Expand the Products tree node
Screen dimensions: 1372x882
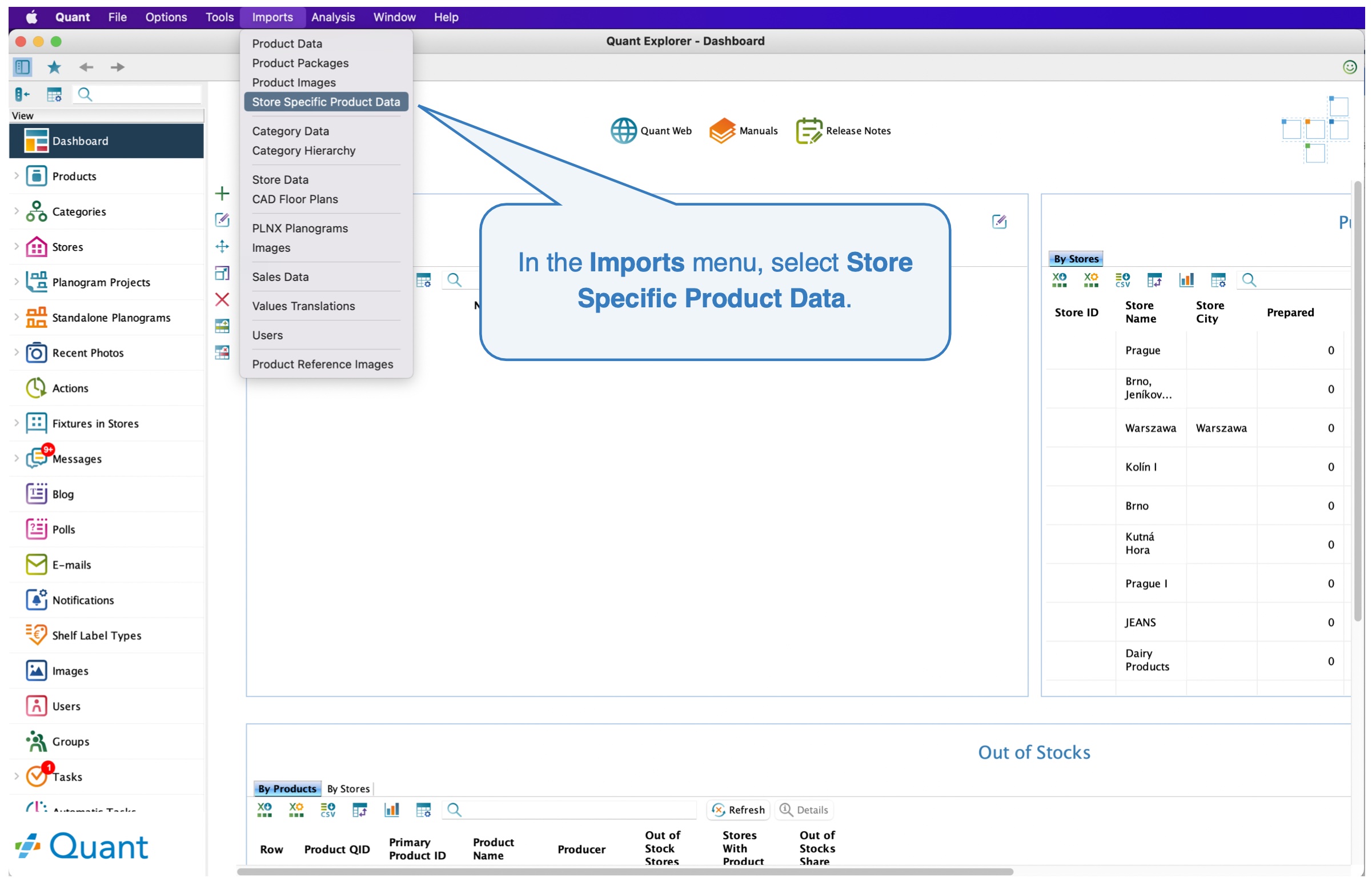coord(17,177)
